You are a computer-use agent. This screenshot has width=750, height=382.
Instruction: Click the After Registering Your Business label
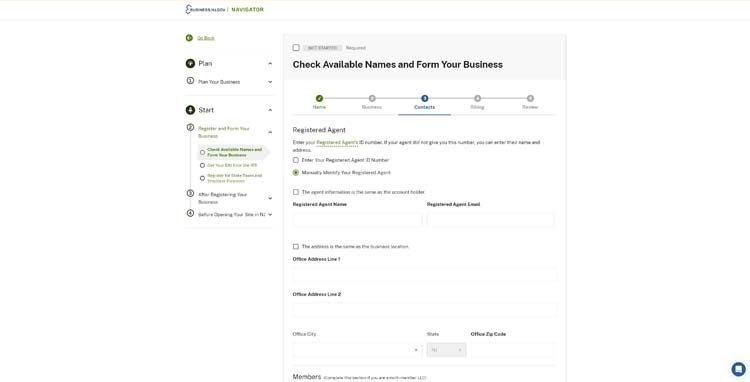(222, 198)
